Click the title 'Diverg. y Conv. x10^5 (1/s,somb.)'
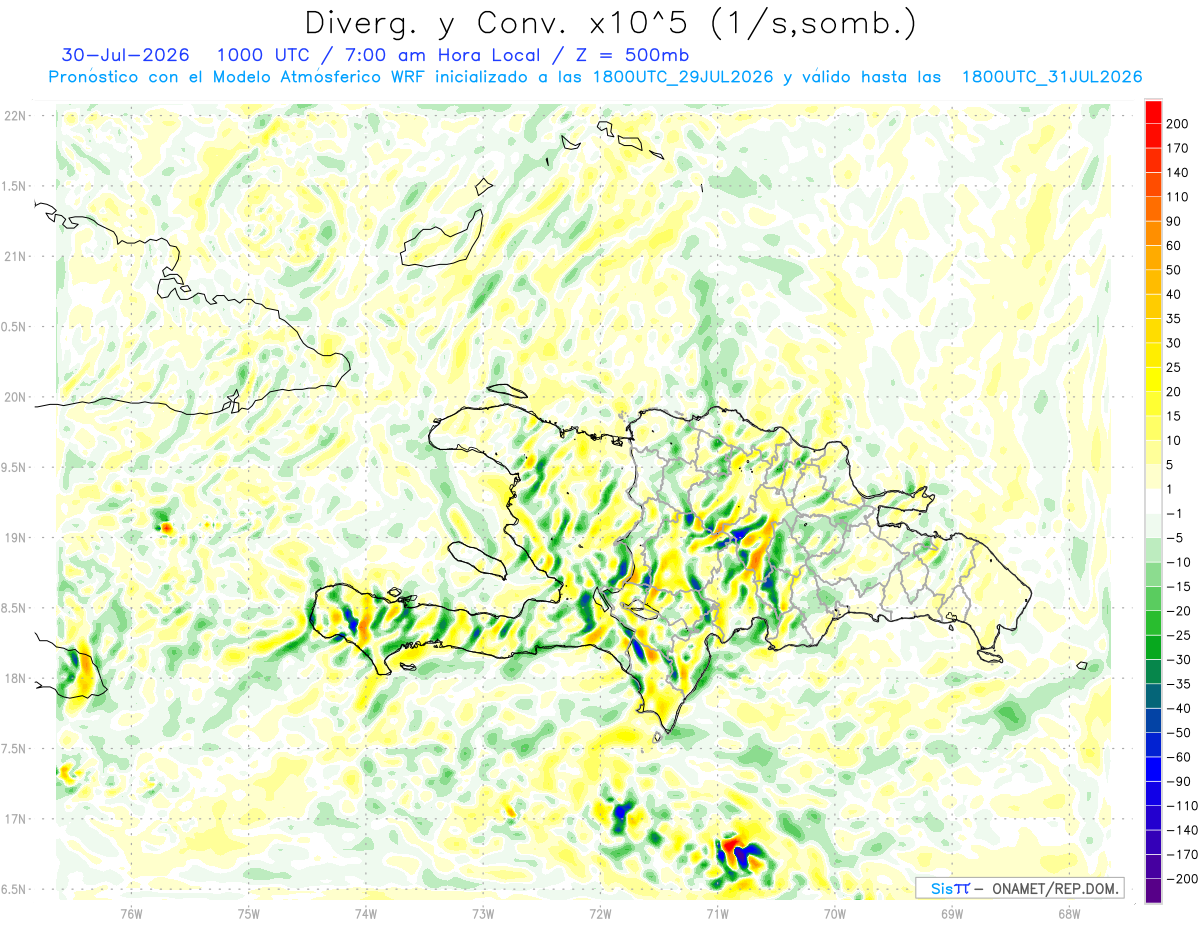The image size is (1200, 927). tap(610, 23)
